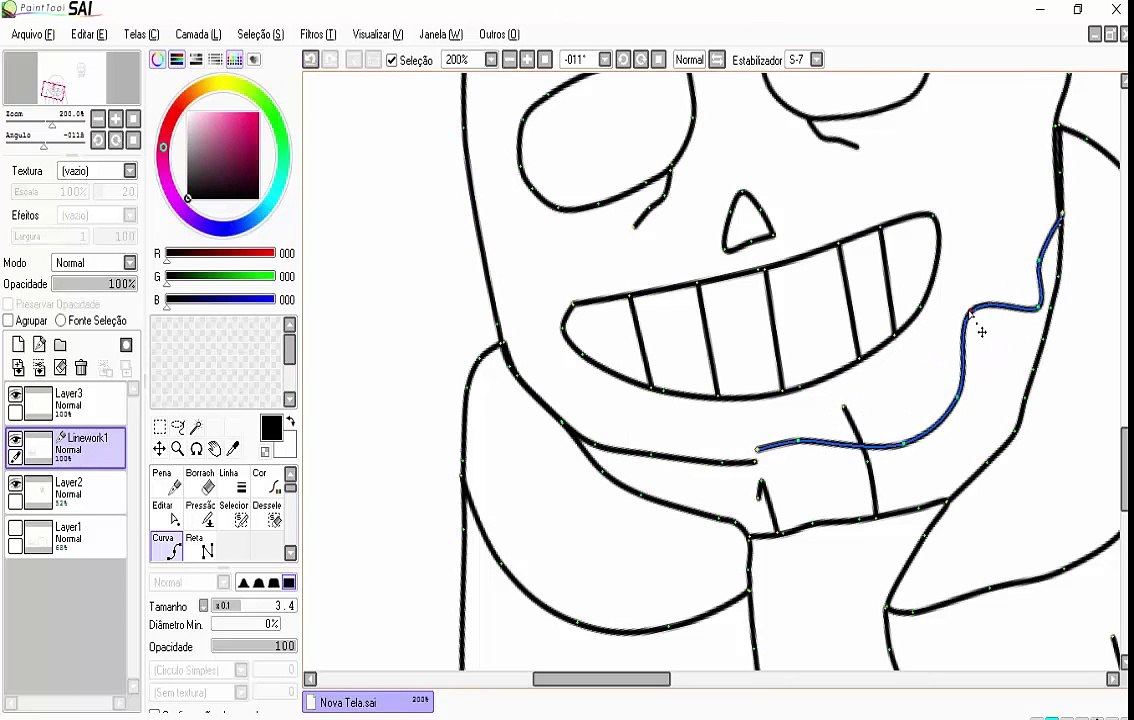The image size is (1134, 720).
Task: Show Layer1 by clicking its visibility box
Action: (15, 528)
